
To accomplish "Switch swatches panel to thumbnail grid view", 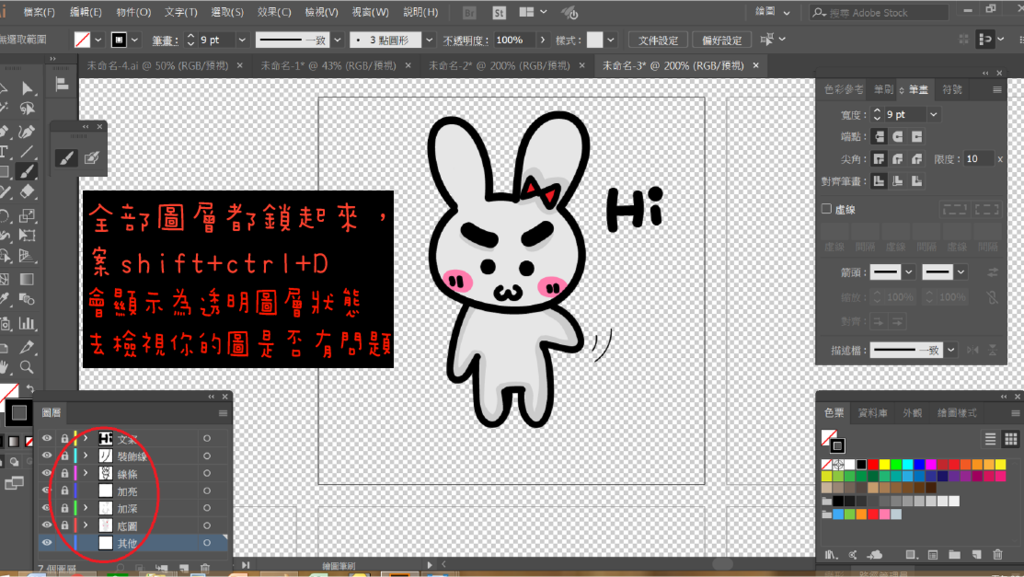I will point(1010,439).
